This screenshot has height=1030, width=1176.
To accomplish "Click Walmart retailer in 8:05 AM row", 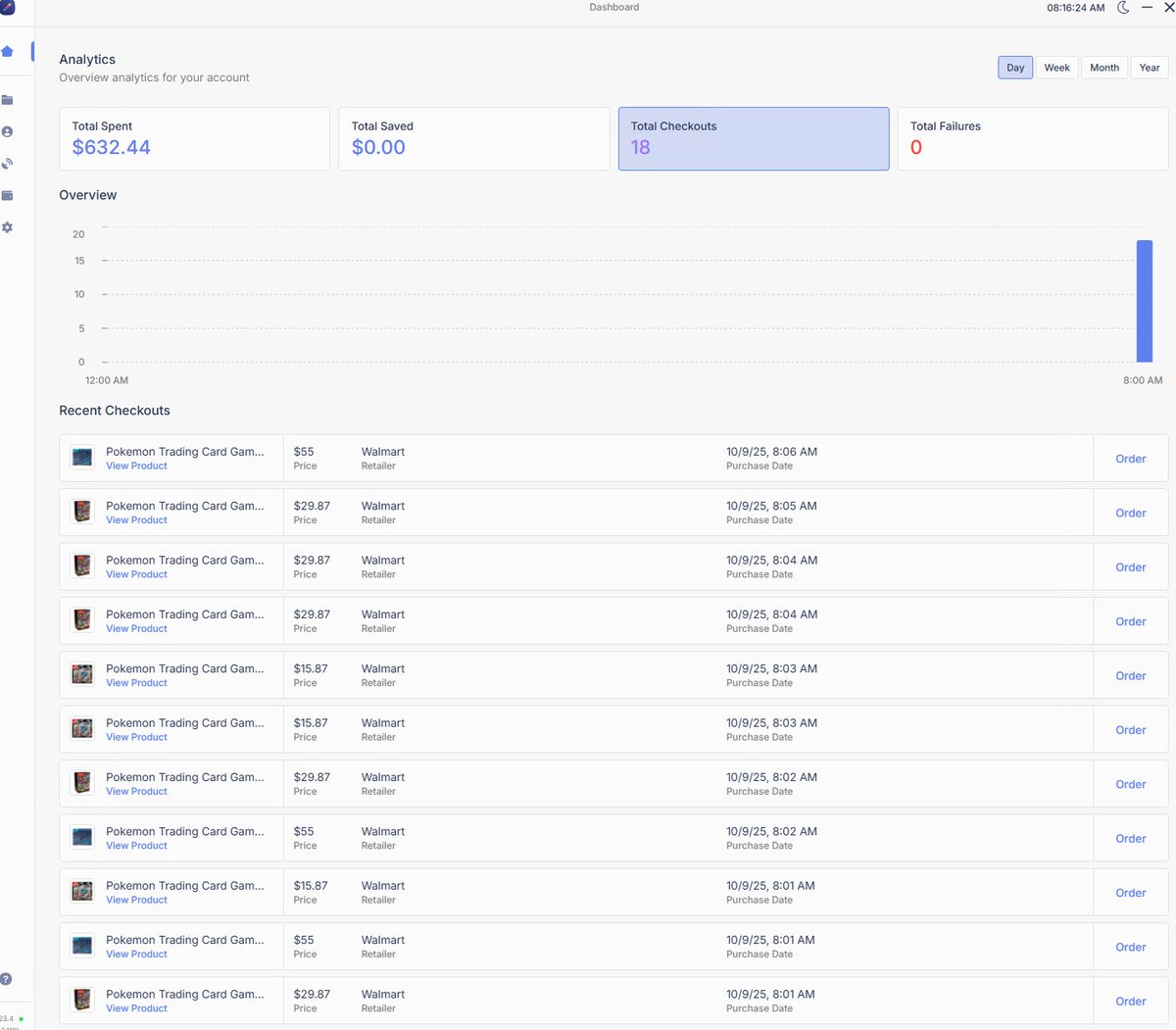I will (383, 506).
